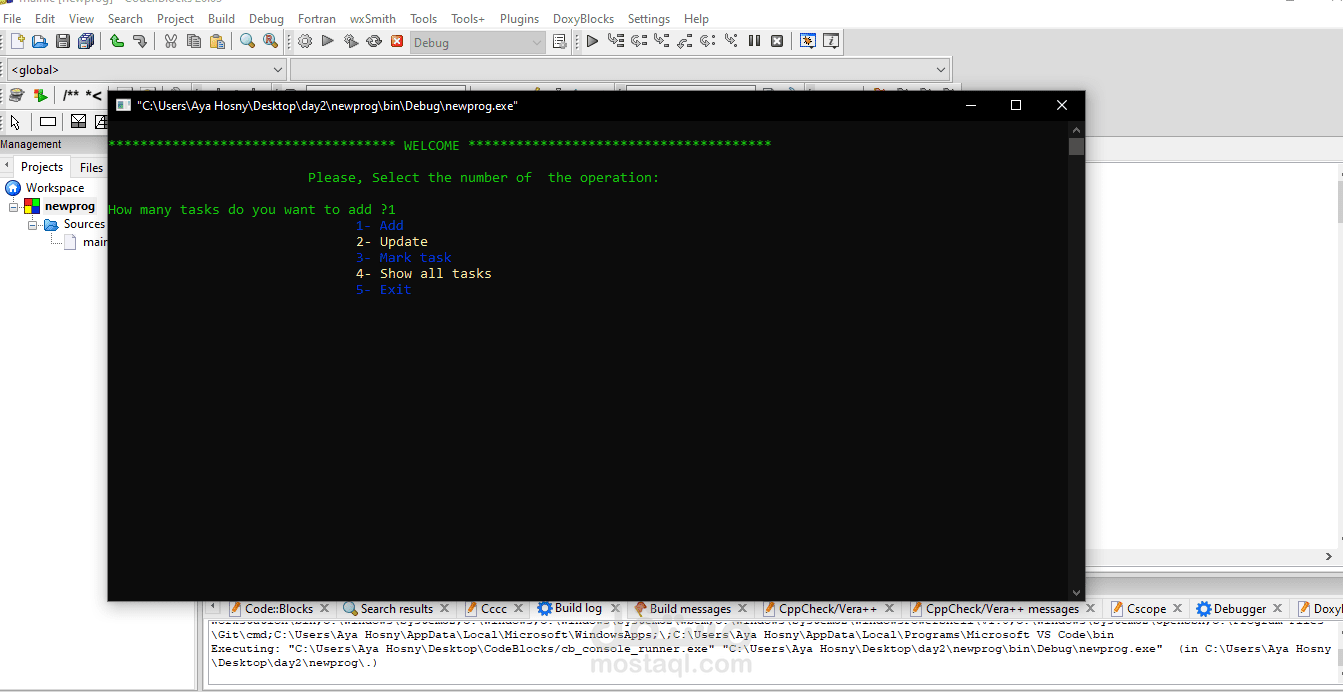This screenshot has height=692, width=1343.
Task: Open the function list dropdown beside global
Action: tap(940, 70)
